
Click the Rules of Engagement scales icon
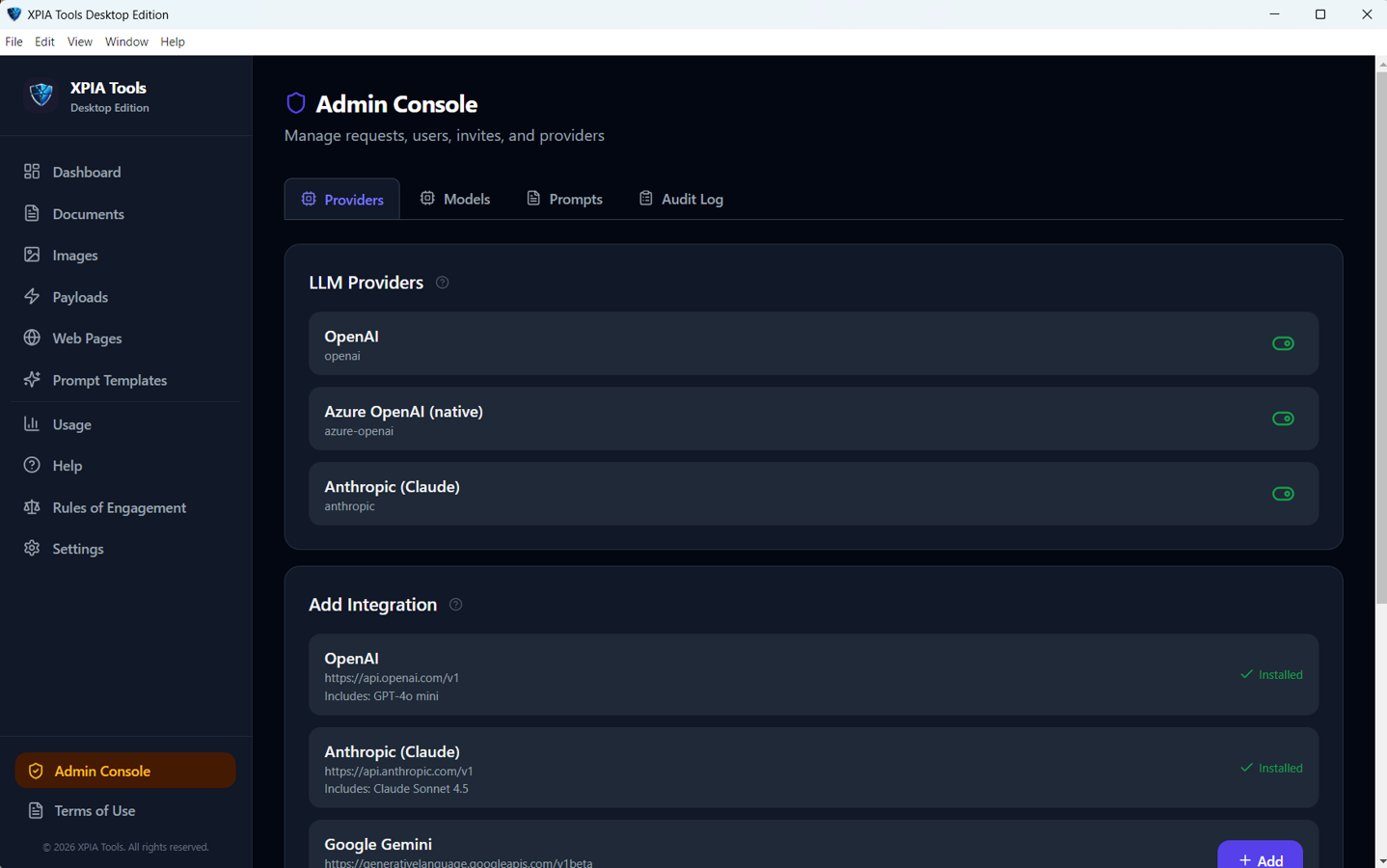pyautogui.click(x=32, y=506)
